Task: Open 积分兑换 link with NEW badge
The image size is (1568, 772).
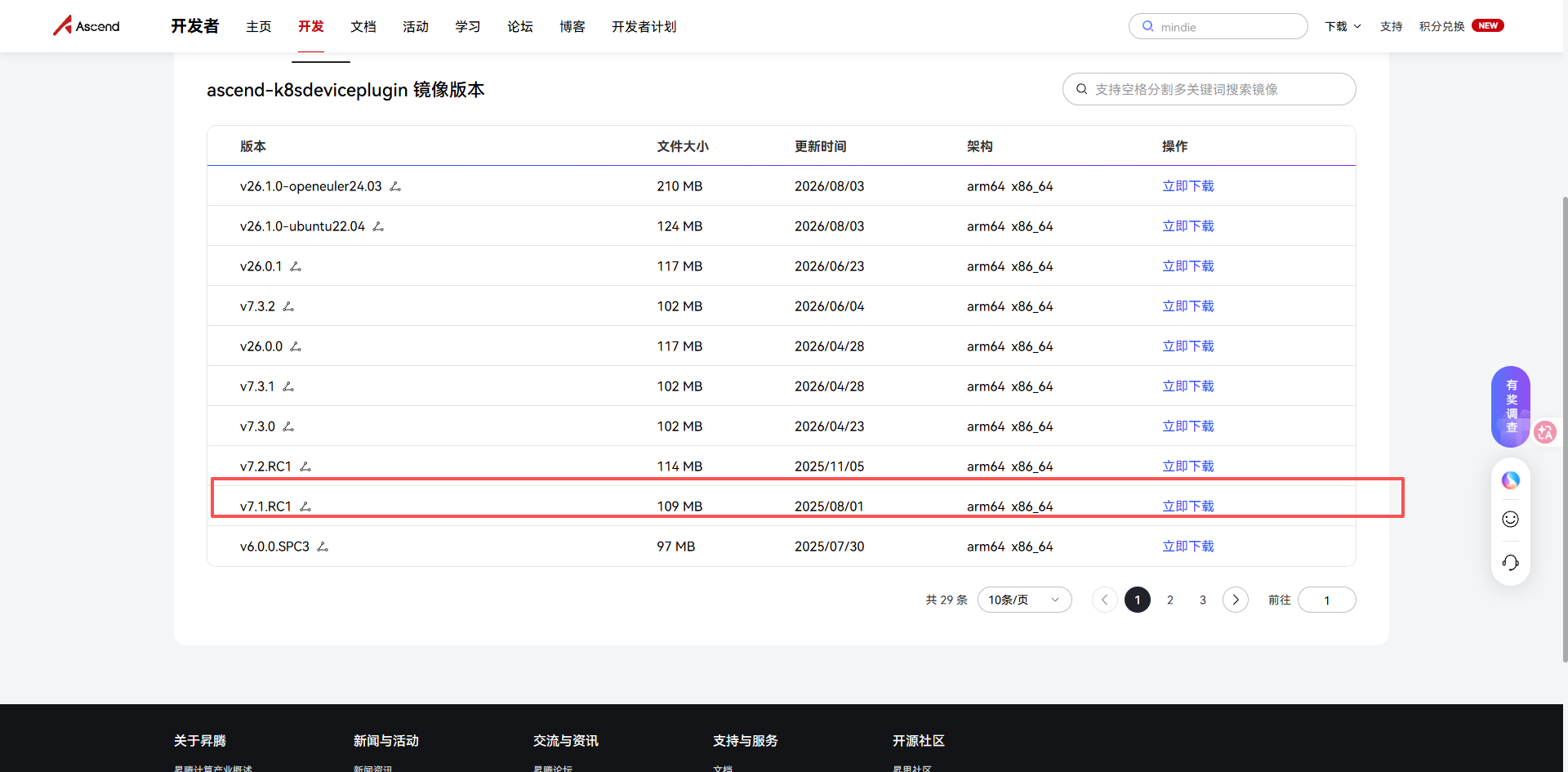Action: click(1461, 26)
